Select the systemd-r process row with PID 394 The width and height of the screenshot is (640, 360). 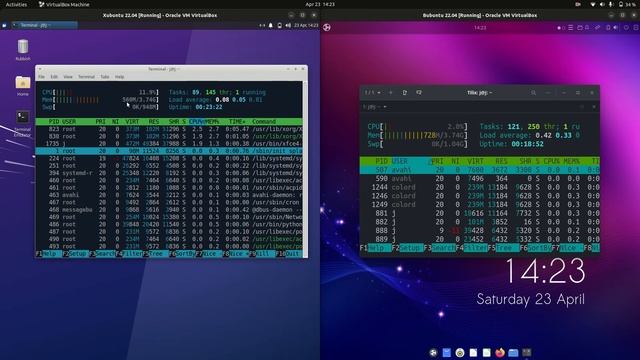(169, 173)
